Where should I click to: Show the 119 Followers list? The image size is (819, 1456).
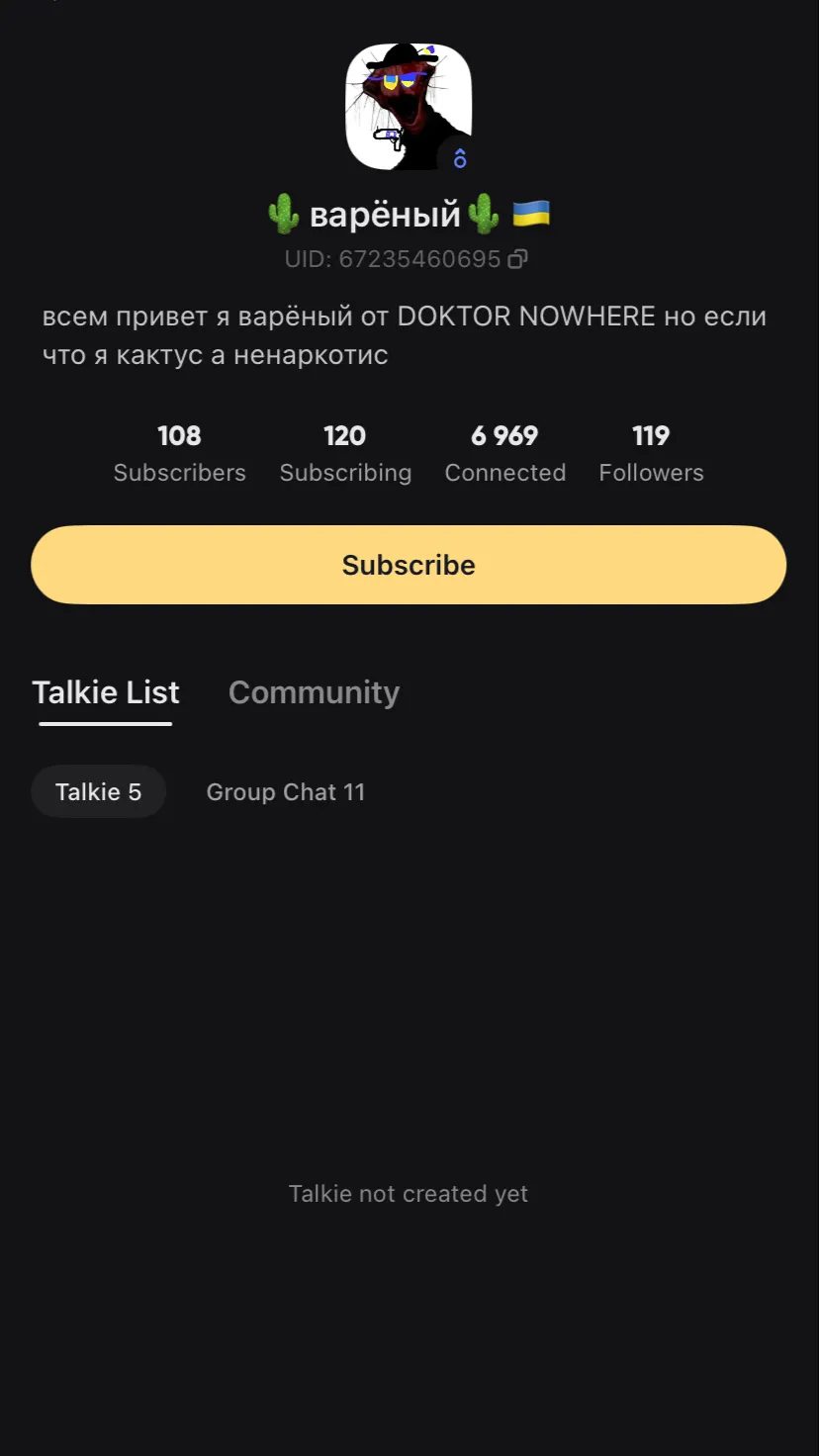(x=651, y=453)
